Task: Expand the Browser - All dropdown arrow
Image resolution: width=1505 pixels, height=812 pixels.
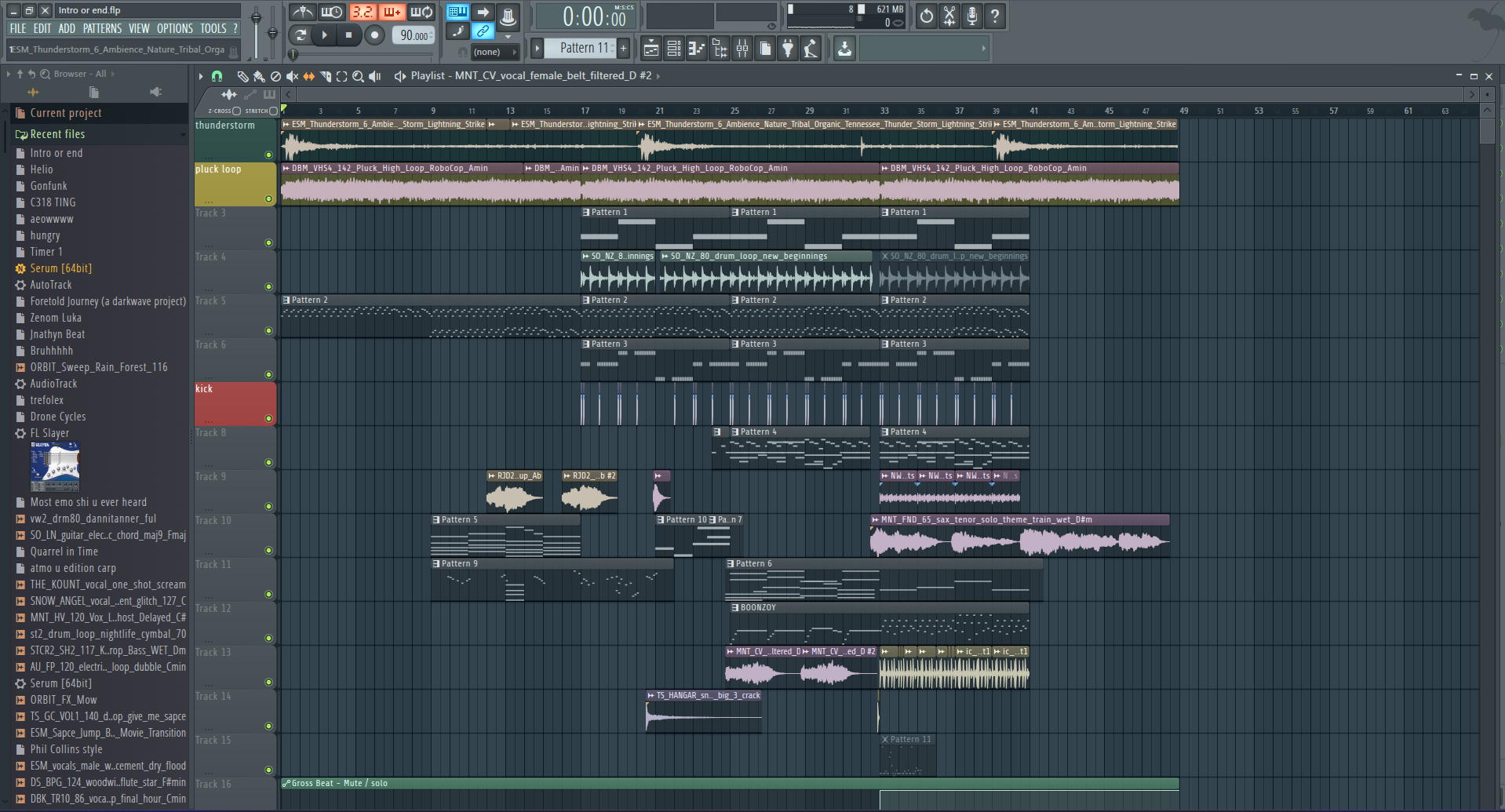Action: (112, 74)
